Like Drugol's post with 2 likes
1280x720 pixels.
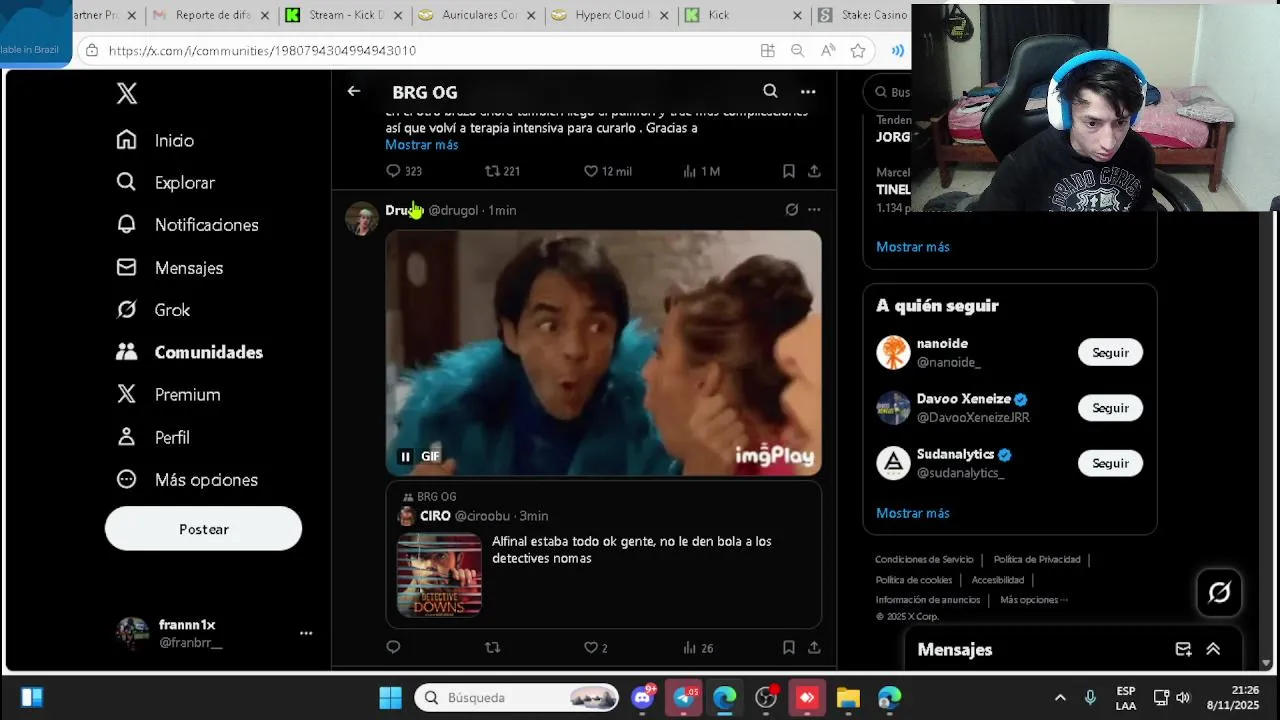coord(590,647)
